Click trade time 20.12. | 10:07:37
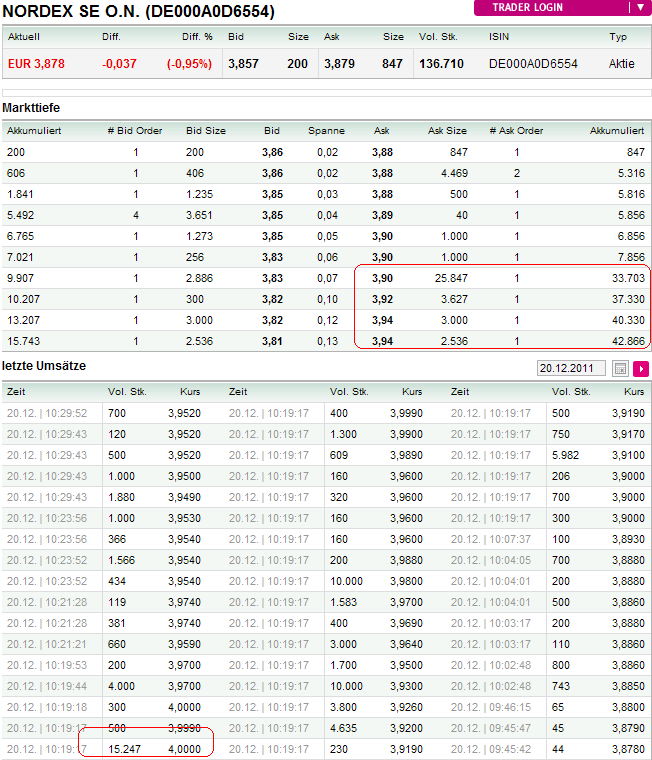652x760 pixels. coord(491,539)
